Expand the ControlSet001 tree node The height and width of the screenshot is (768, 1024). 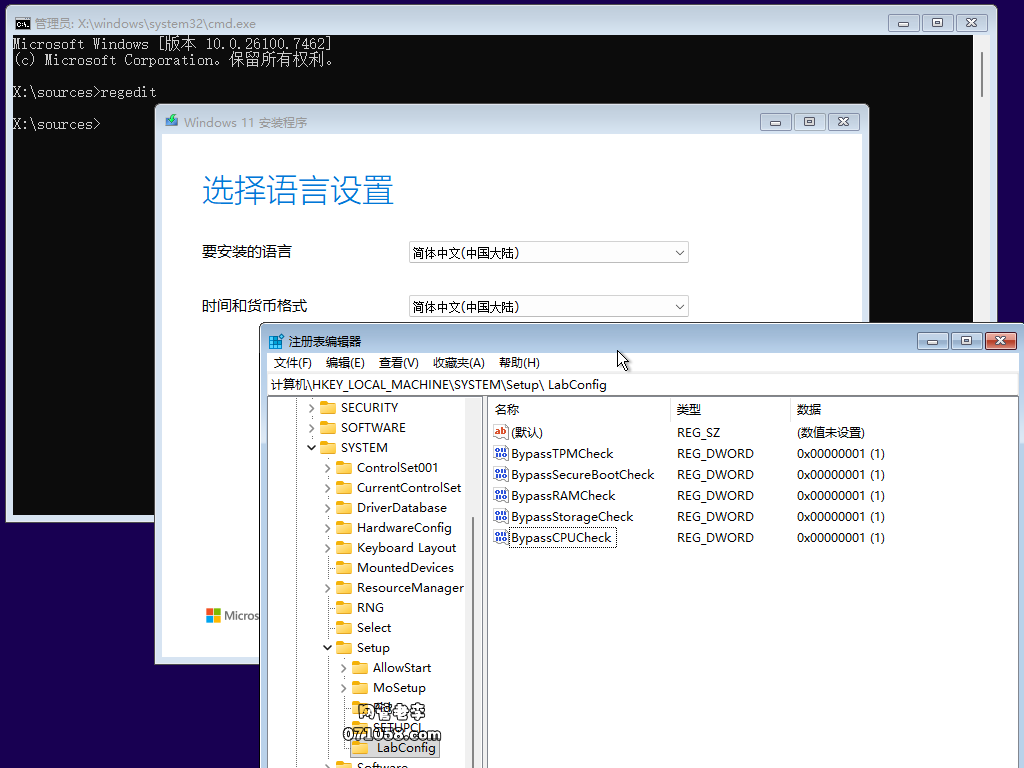327,468
